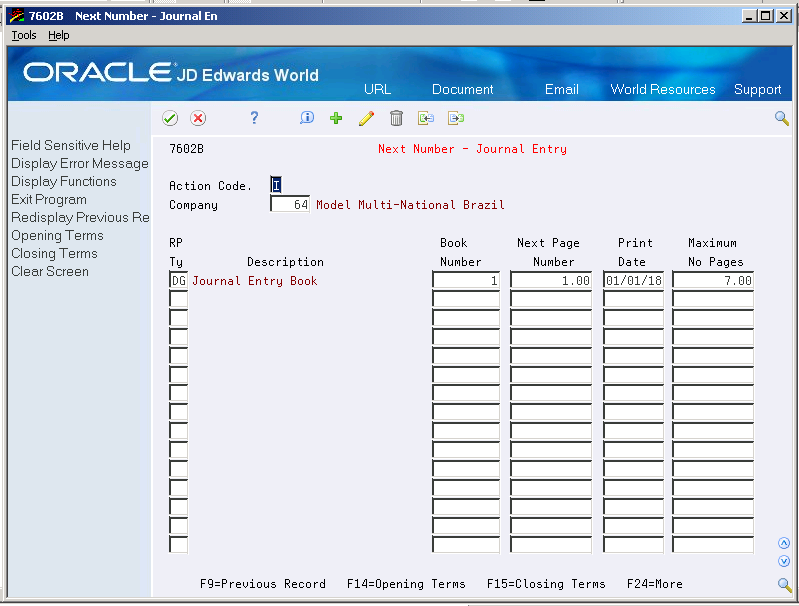799x606 pixels.
Task: Click the empty Next Page Number field, second row
Action: pos(551,299)
